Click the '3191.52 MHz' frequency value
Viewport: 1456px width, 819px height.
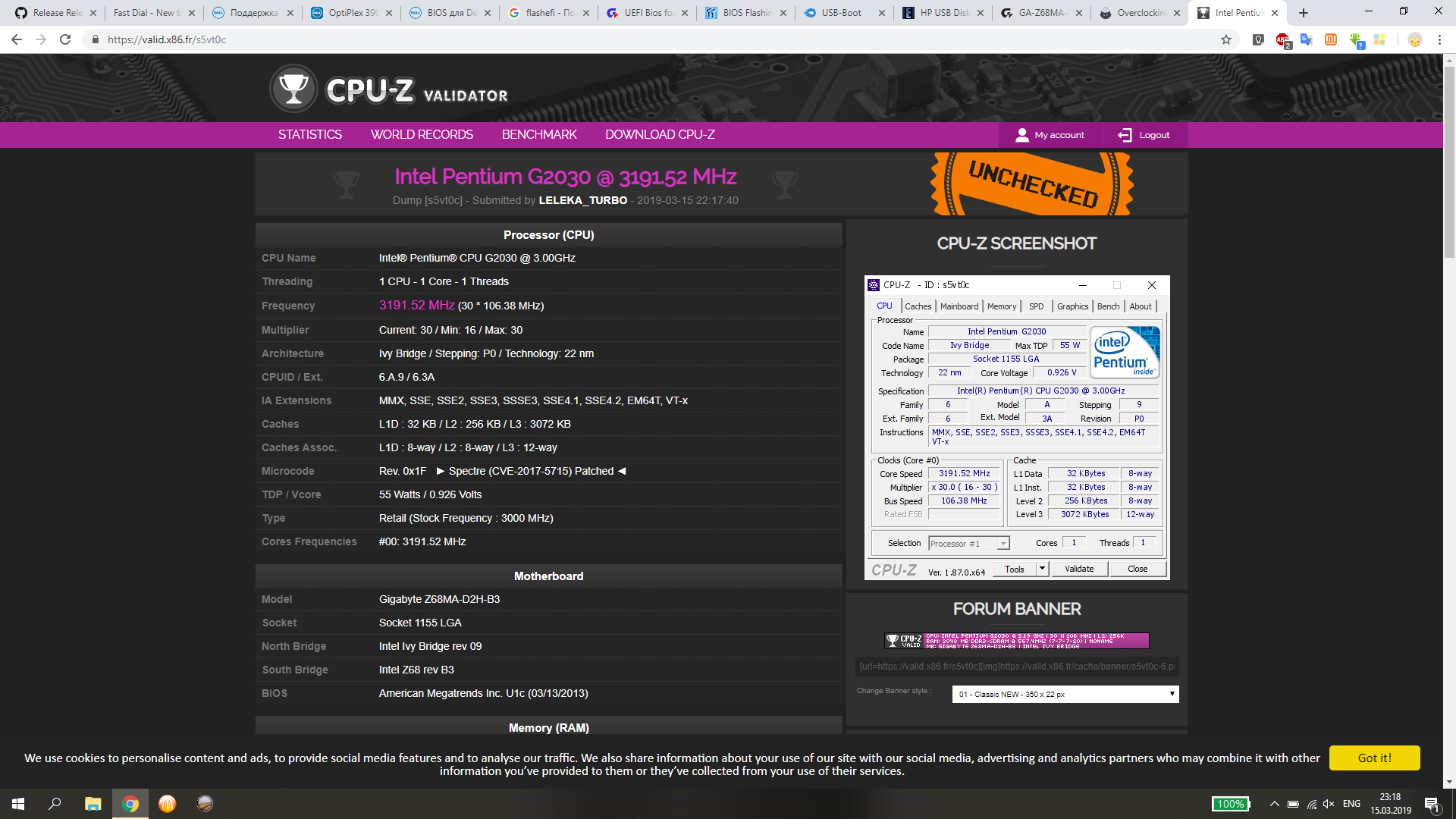[x=417, y=306]
